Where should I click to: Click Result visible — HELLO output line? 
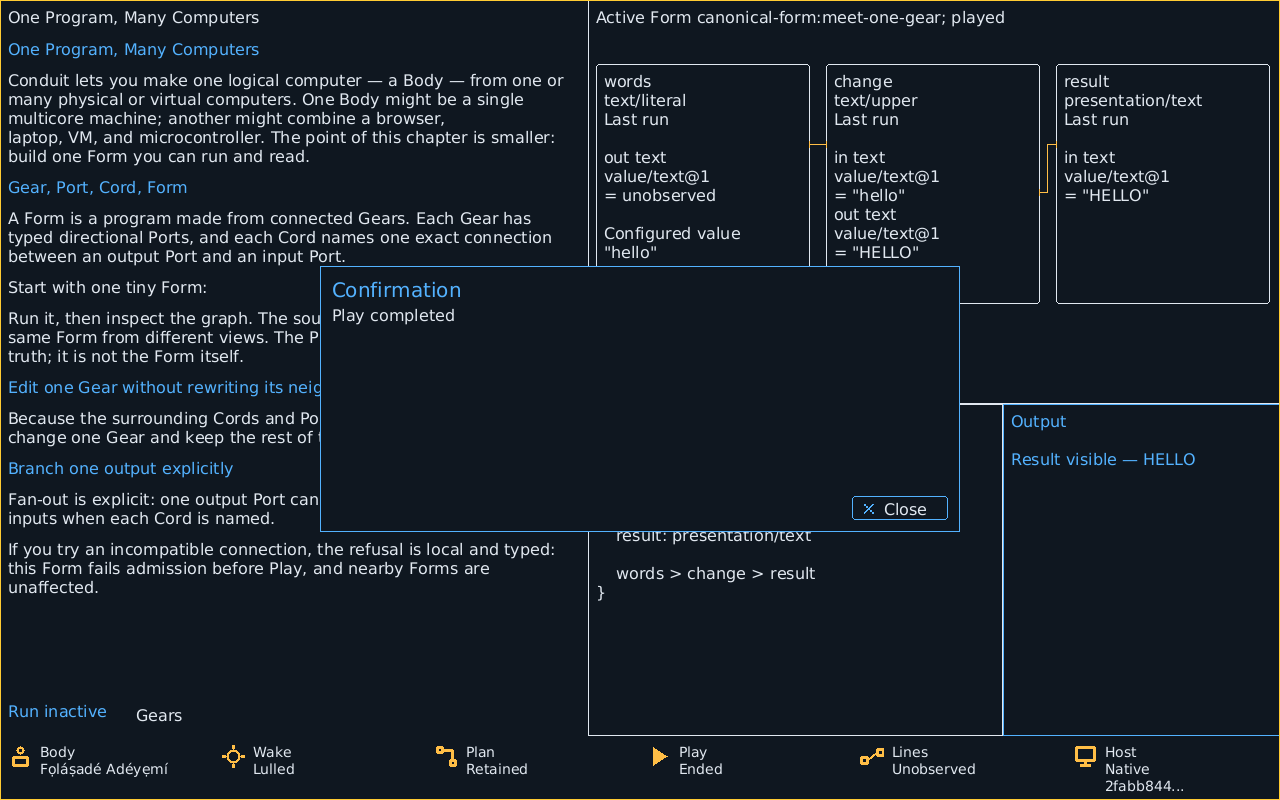pyautogui.click(x=1103, y=459)
